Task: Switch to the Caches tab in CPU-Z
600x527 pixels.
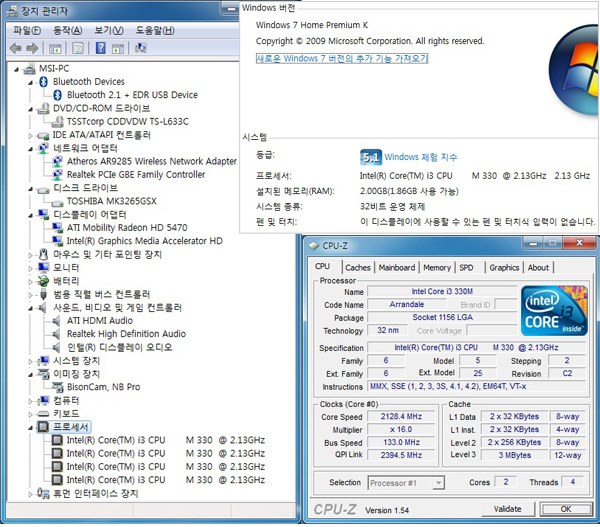Action: pyautogui.click(x=358, y=268)
